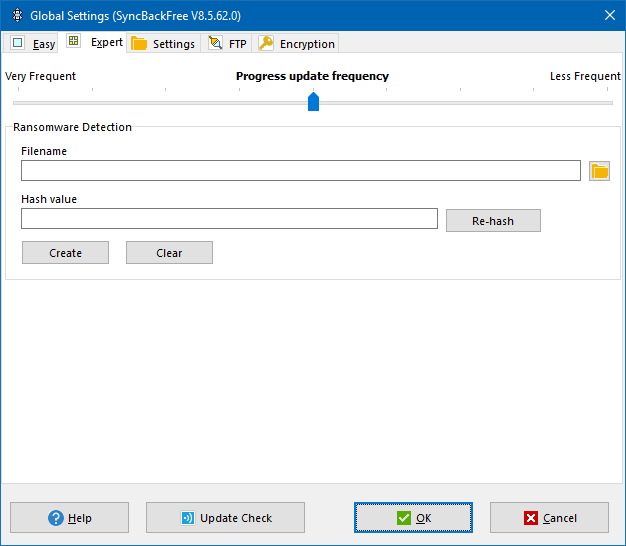Click the Create button
626x546 pixels.
pyautogui.click(x=65, y=253)
